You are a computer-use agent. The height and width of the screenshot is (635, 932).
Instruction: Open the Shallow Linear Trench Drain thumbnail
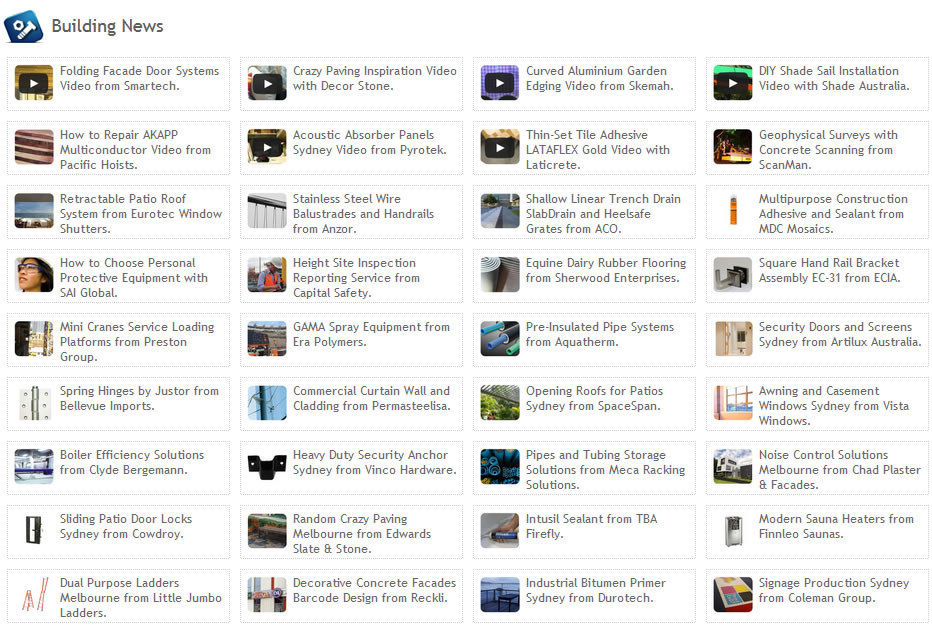500,211
